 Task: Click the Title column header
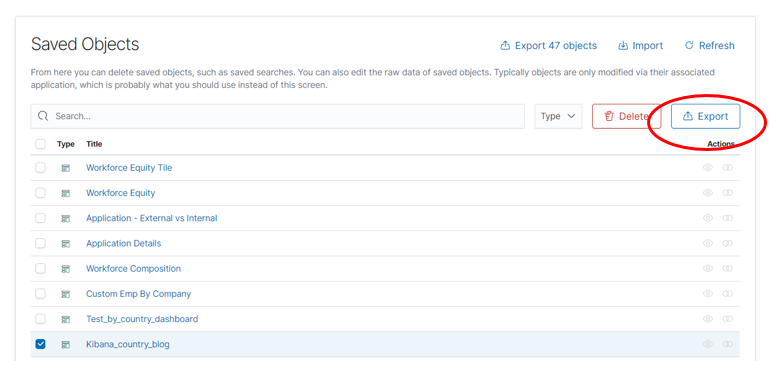tap(94, 144)
